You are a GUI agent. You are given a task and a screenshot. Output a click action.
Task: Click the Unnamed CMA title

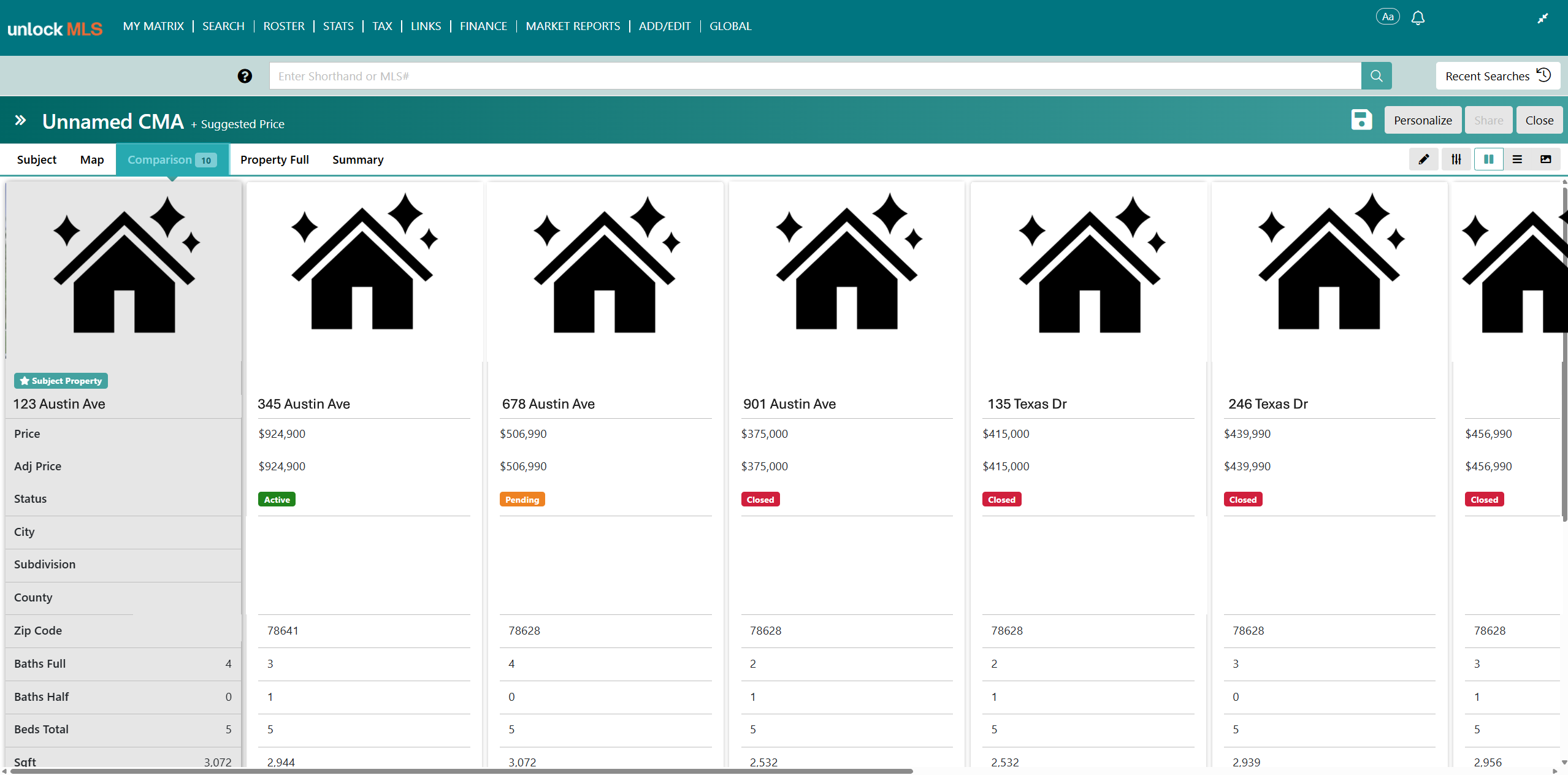point(113,121)
